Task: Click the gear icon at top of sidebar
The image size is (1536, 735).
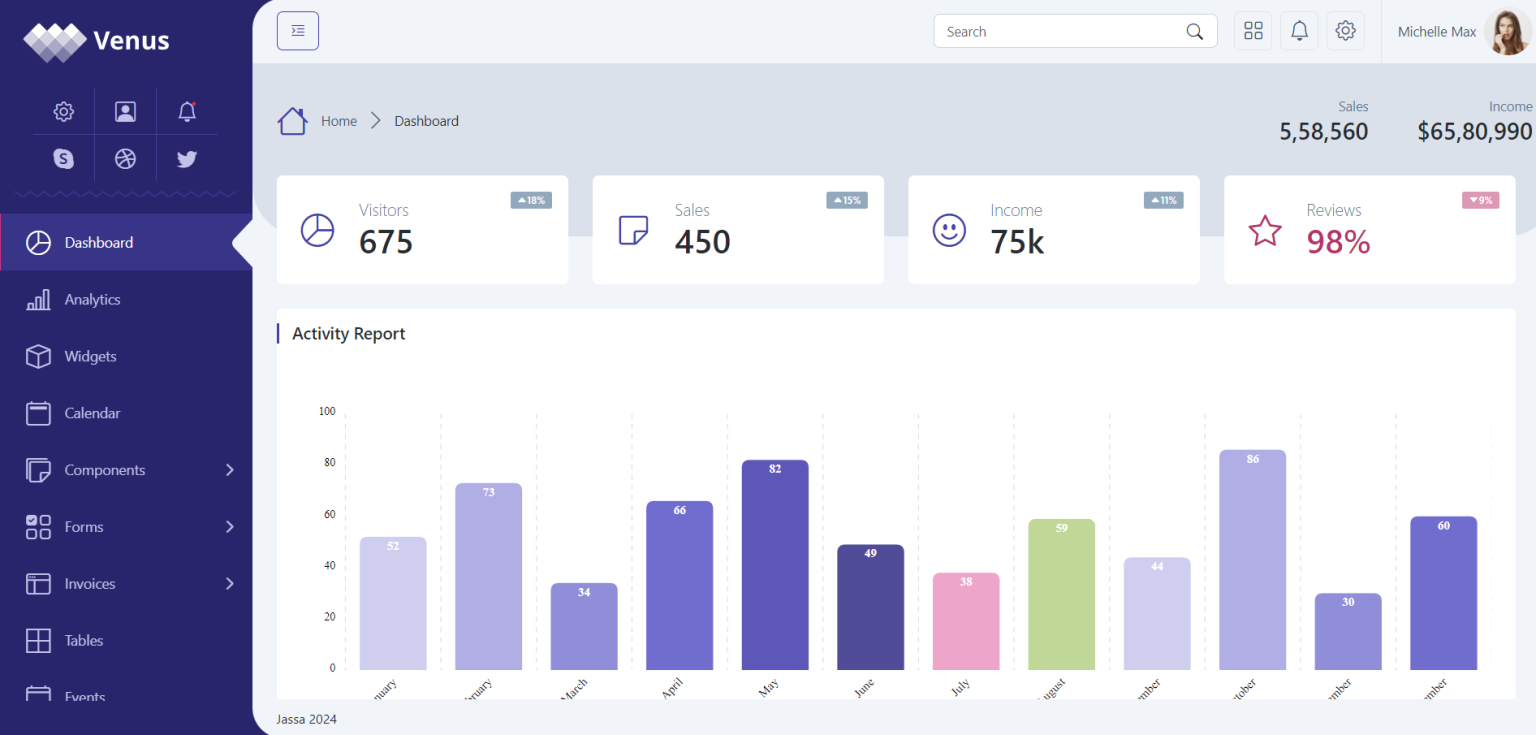Action: pos(63,111)
